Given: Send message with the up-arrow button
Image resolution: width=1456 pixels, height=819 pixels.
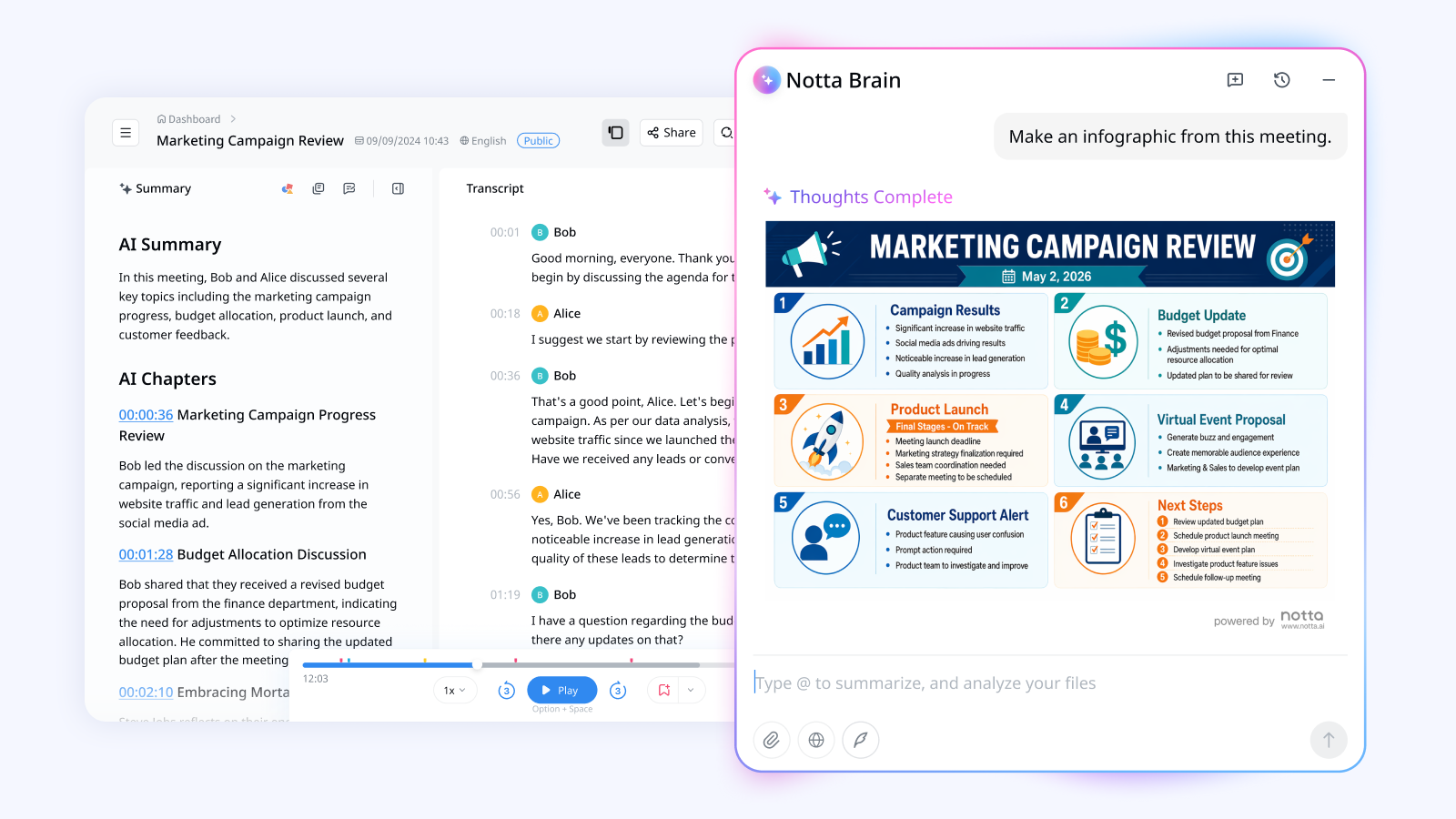Looking at the screenshot, I should [1329, 740].
